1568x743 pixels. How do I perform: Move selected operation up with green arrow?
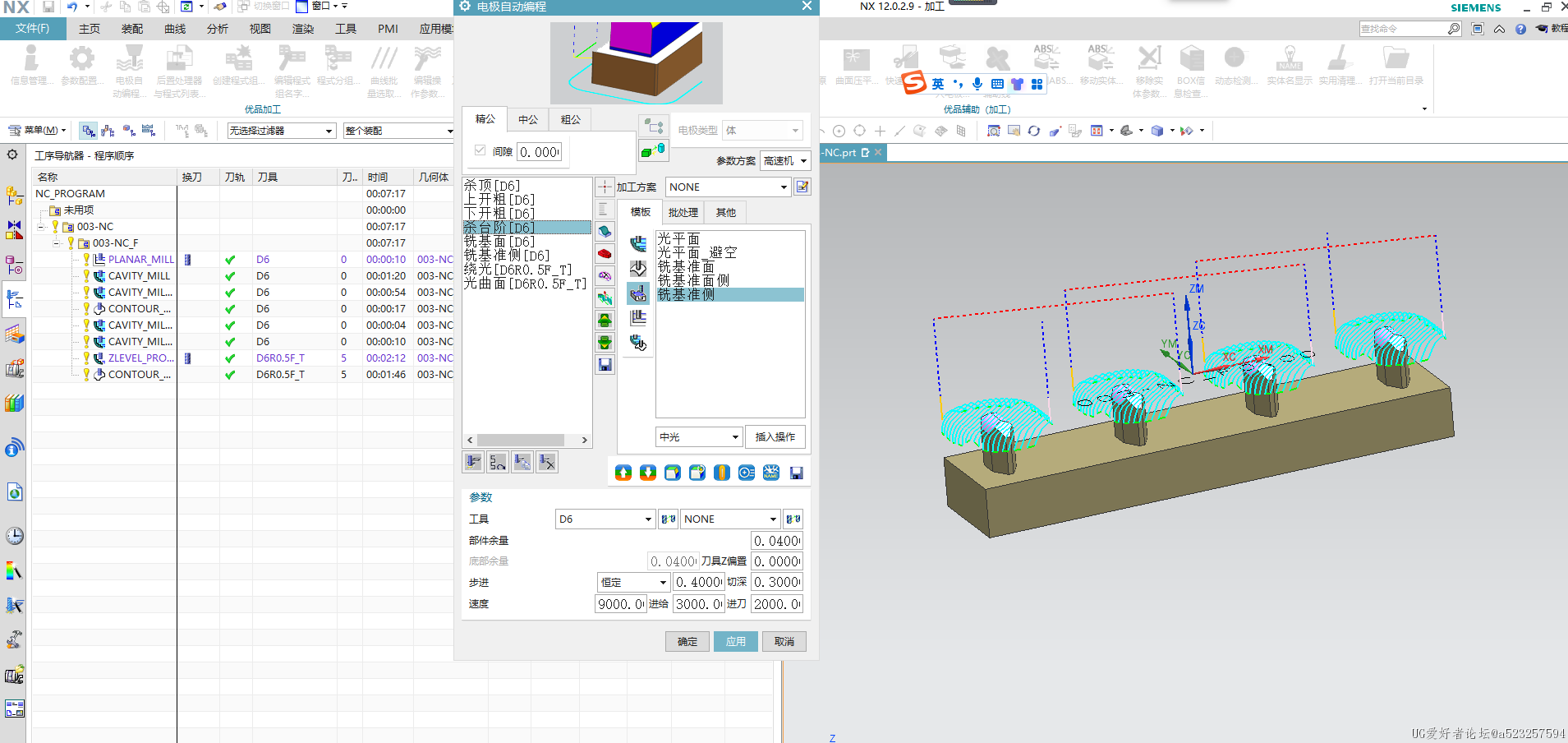[x=605, y=321]
